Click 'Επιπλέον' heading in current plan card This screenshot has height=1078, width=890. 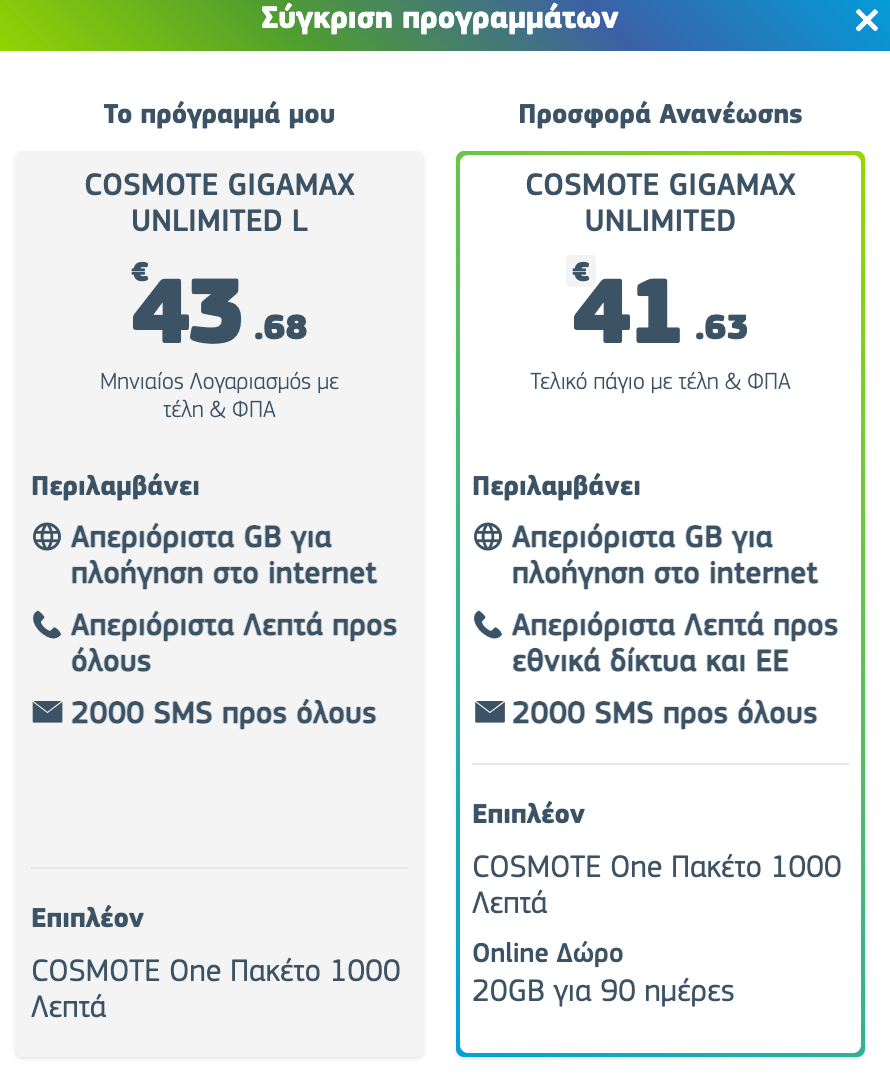(x=87, y=918)
